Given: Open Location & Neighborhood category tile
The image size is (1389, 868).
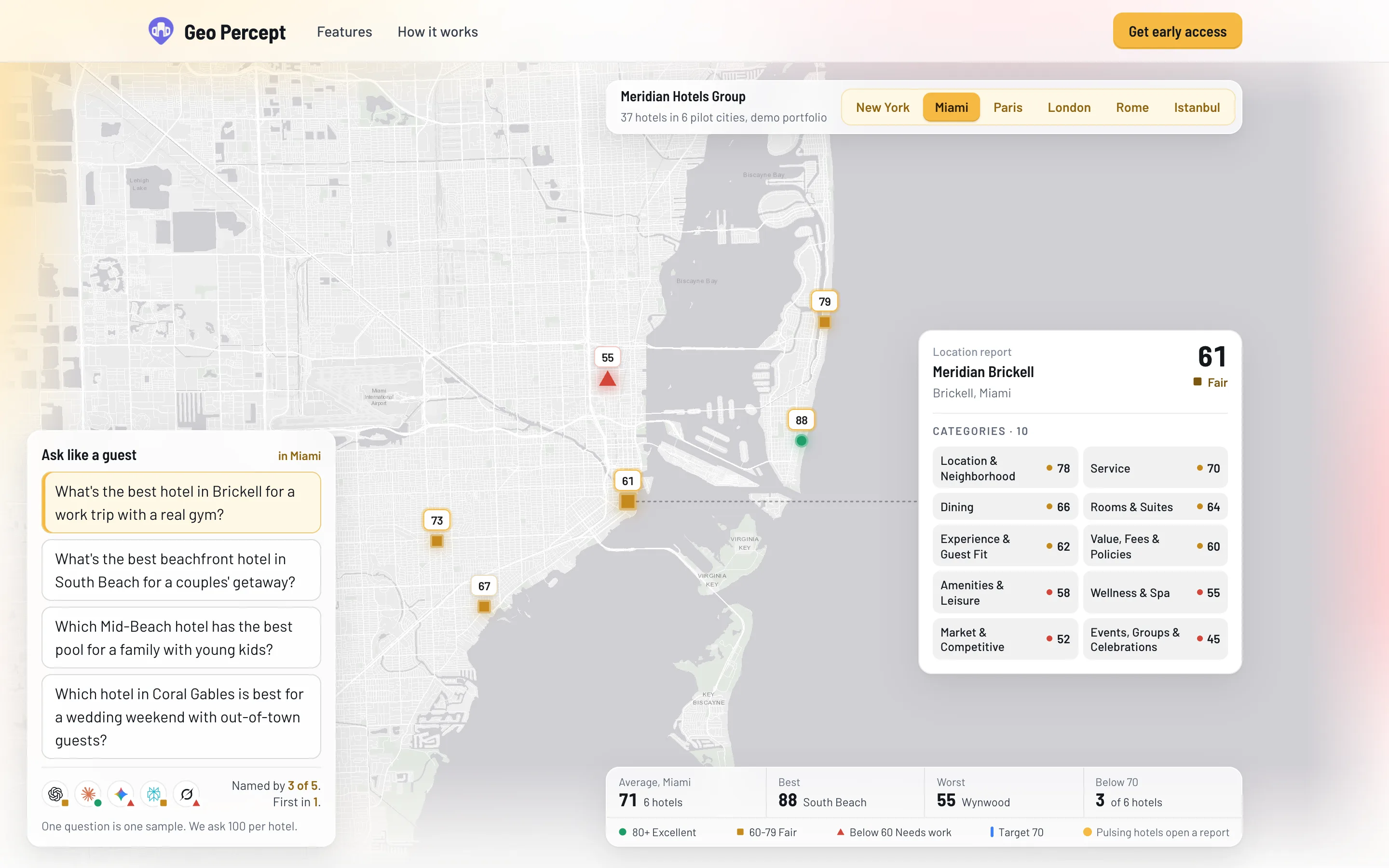Looking at the screenshot, I should [x=1005, y=468].
